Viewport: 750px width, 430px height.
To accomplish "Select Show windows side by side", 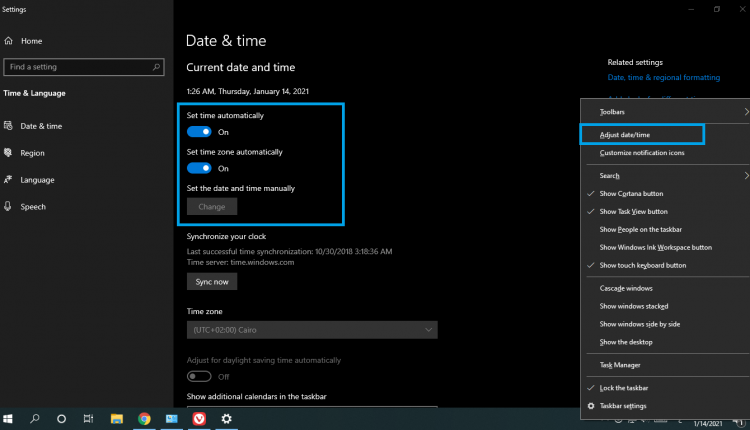I will pos(640,324).
